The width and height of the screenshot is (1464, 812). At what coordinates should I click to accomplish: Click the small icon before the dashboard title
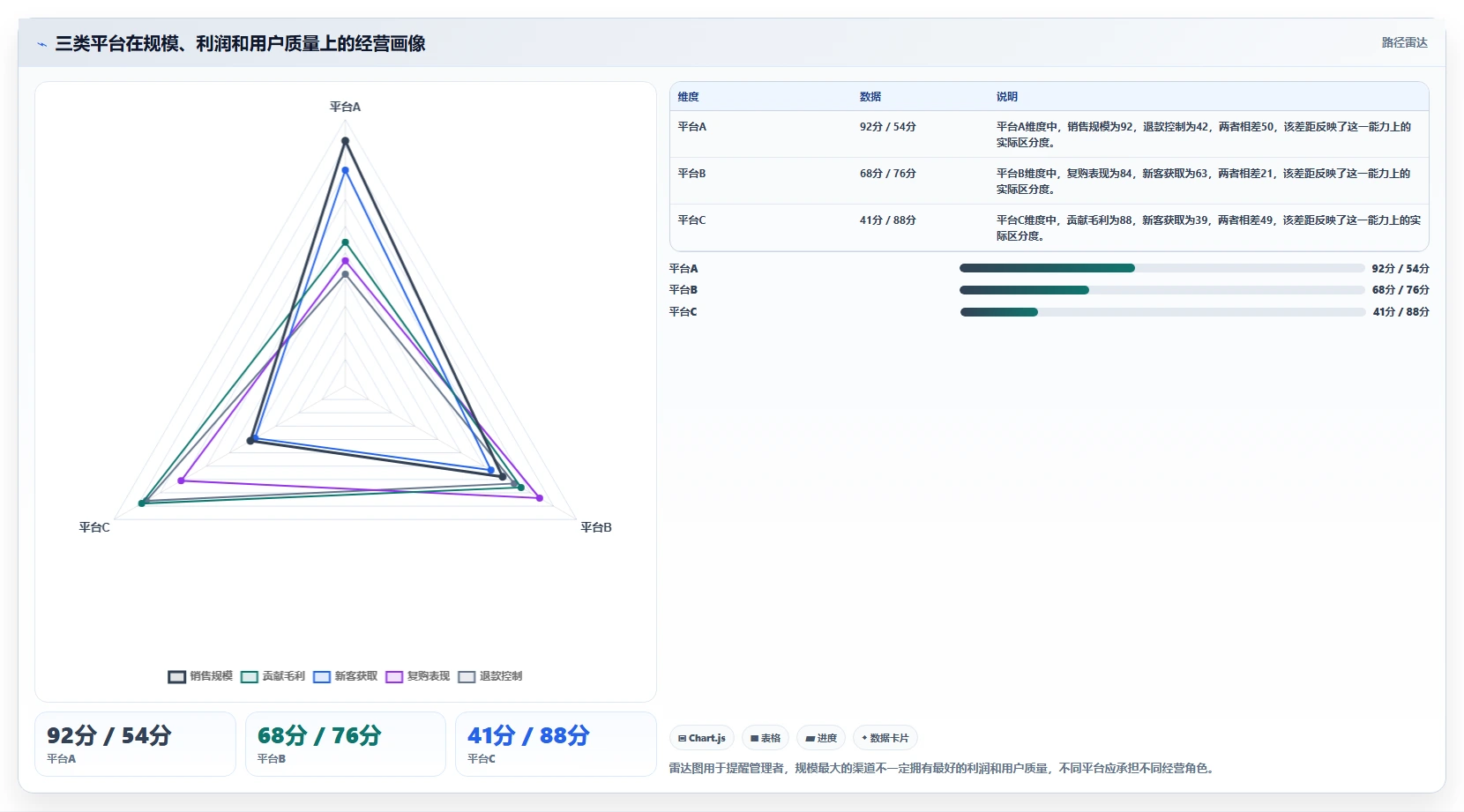tap(41, 44)
